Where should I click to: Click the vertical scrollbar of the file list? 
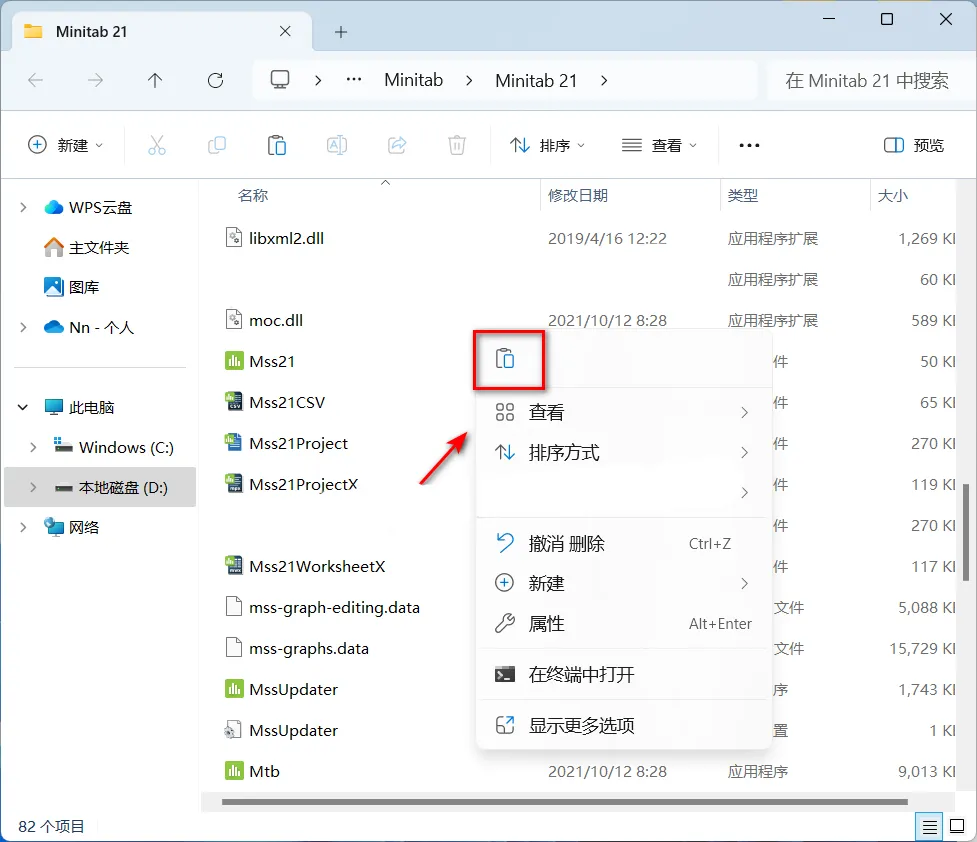pyautogui.click(x=966, y=532)
